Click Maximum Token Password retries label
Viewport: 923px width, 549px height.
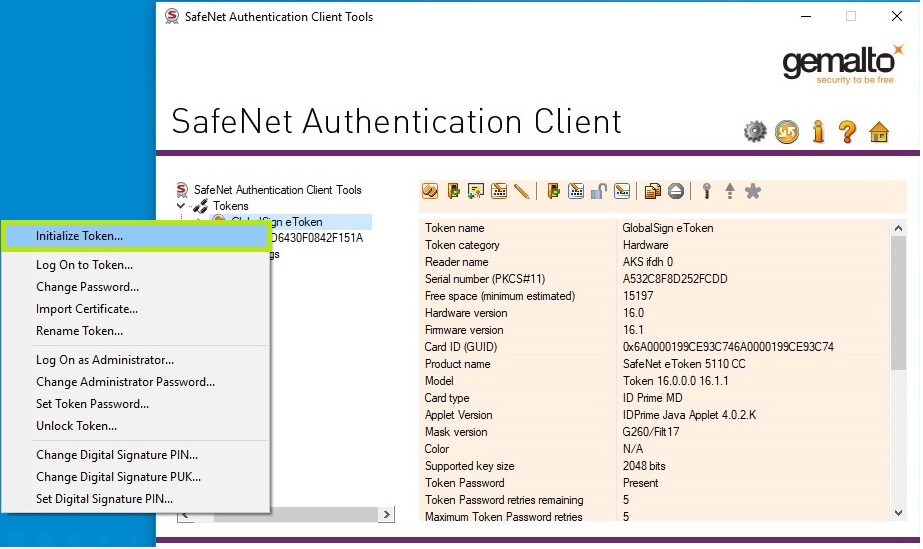[x=503, y=517]
